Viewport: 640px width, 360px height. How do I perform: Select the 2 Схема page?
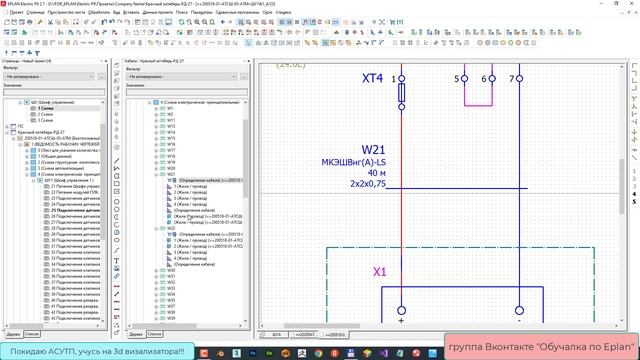[45, 115]
